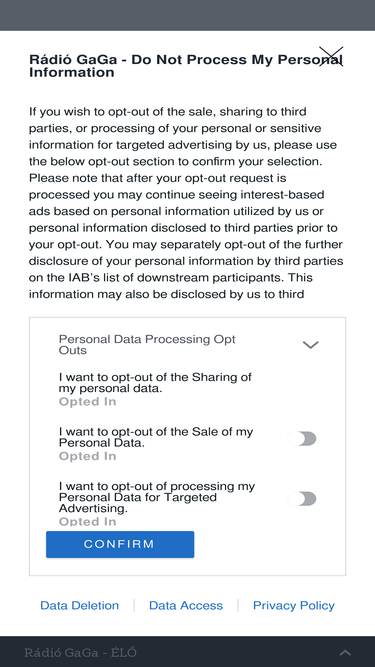Click the blue CONFIRM button
Screen dimensions: 375x667
(x=120, y=544)
